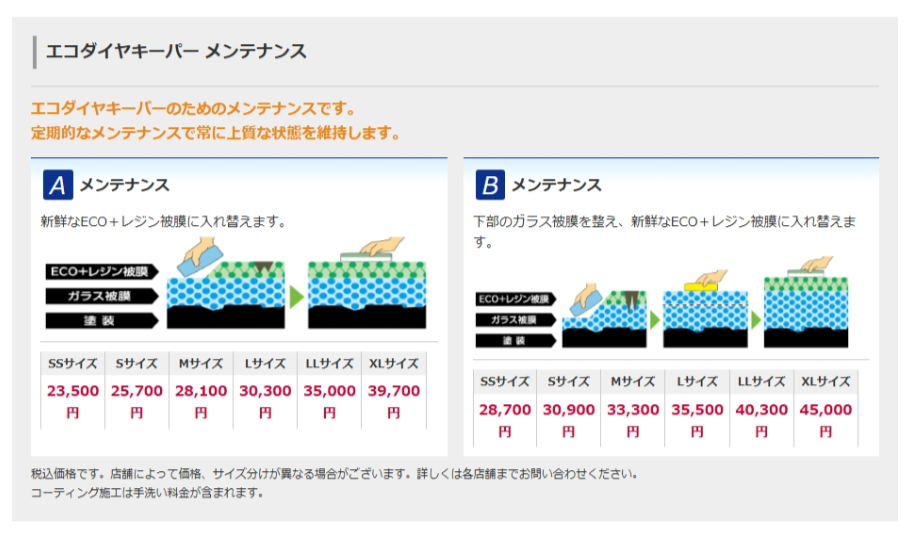Image resolution: width=912 pixels, height=538 pixels.
Task: Click the green arrow in A maintenance diagram
Action: pyautogui.click(x=296, y=296)
